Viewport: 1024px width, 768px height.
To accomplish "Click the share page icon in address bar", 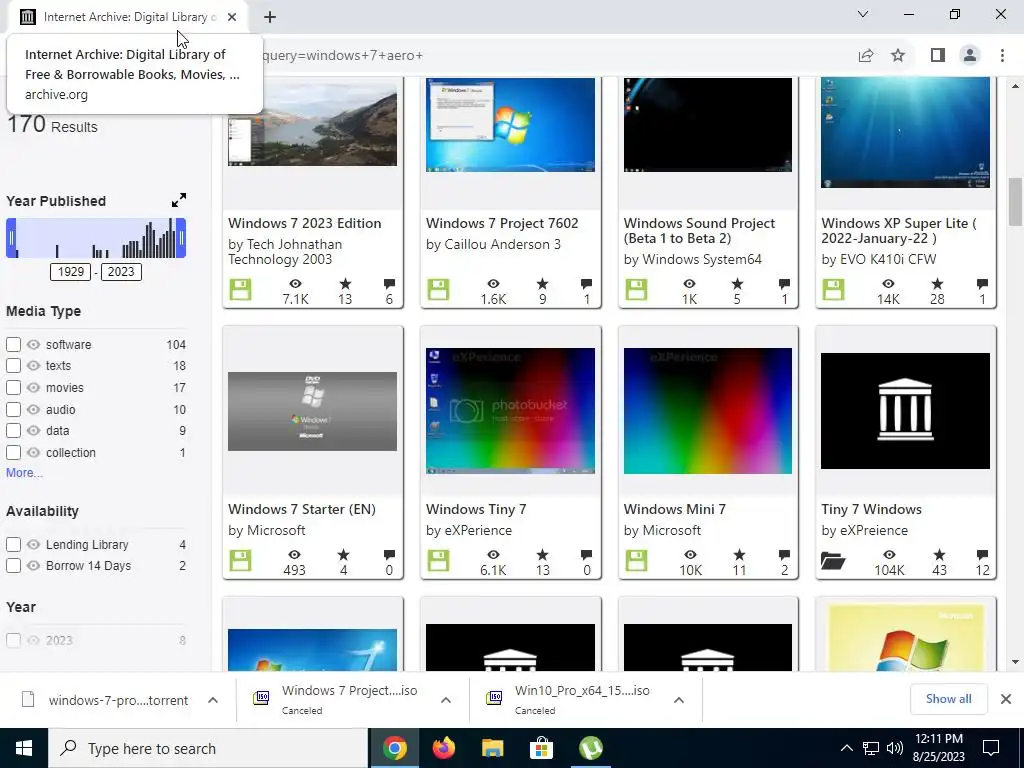I will [x=866, y=56].
